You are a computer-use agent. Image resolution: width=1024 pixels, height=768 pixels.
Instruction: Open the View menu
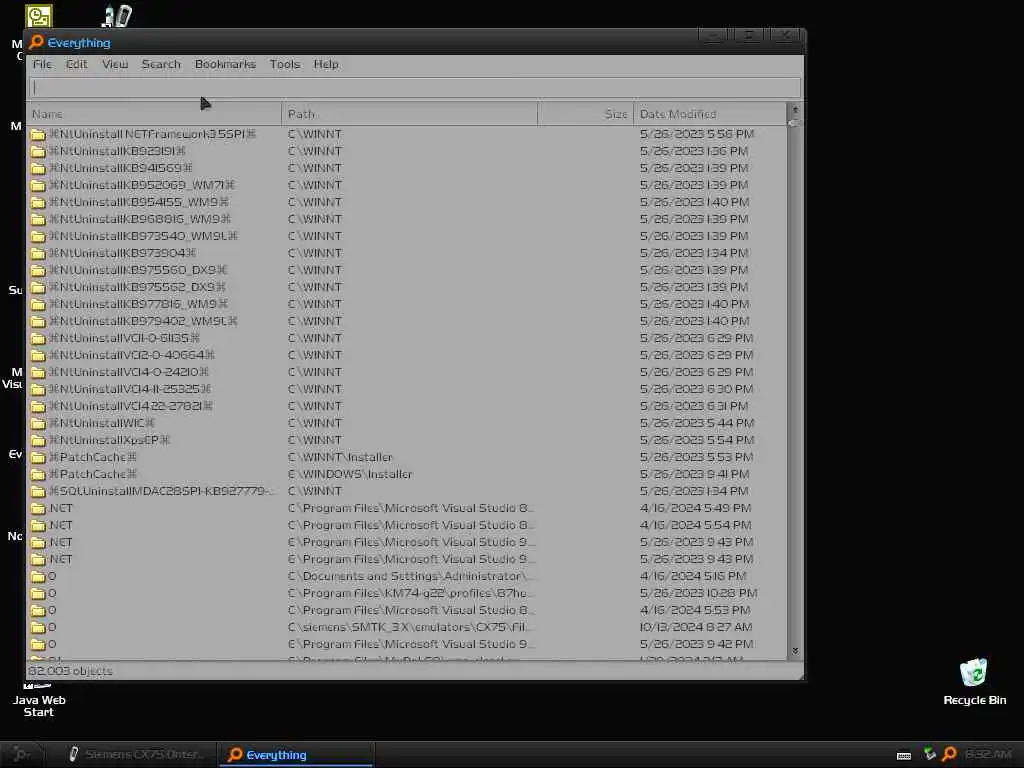click(115, 64)
